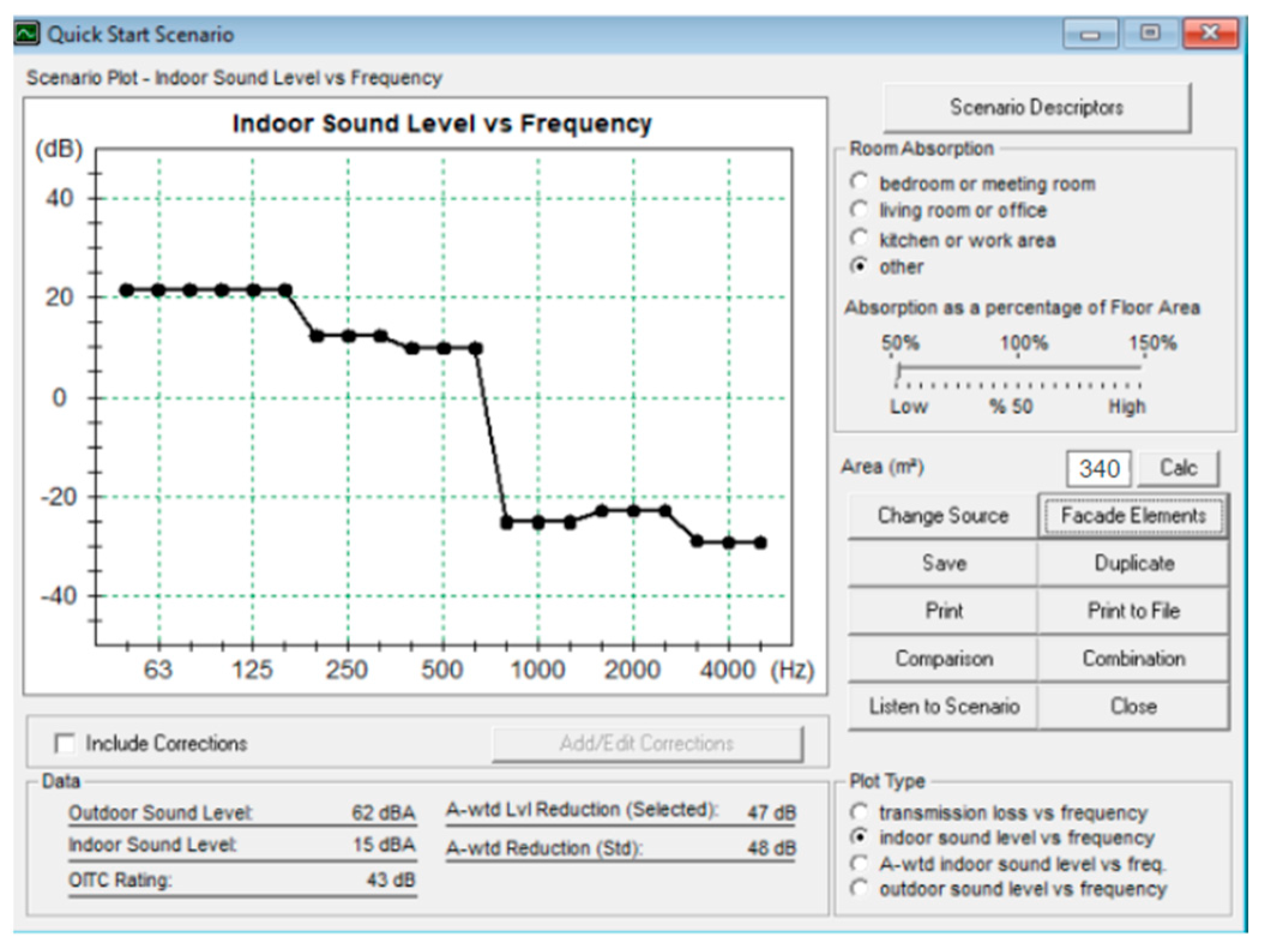Choose living room or office option

coord(859,209)
